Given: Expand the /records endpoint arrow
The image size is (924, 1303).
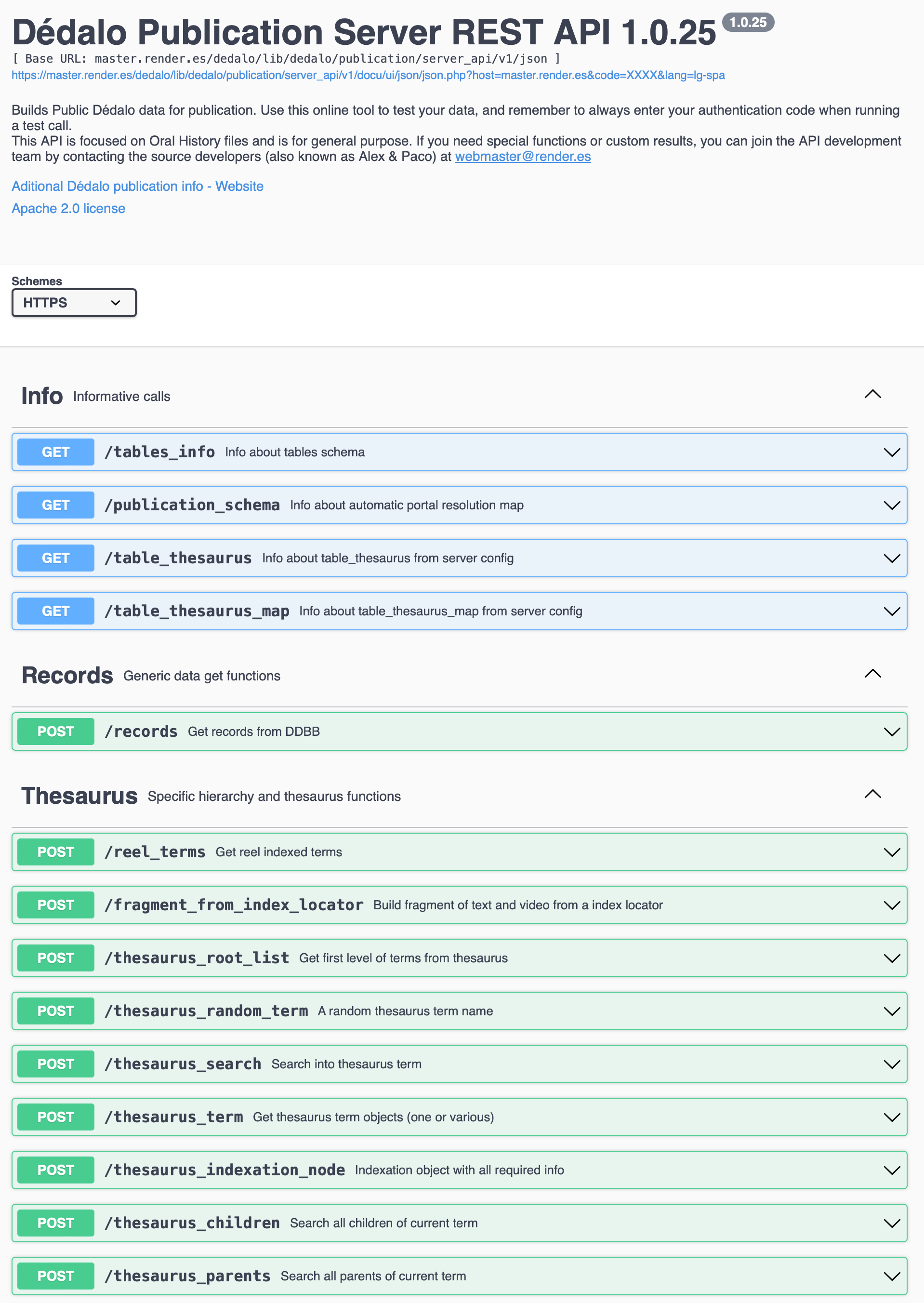Looking at the screenshot, I should click(892, 731).
